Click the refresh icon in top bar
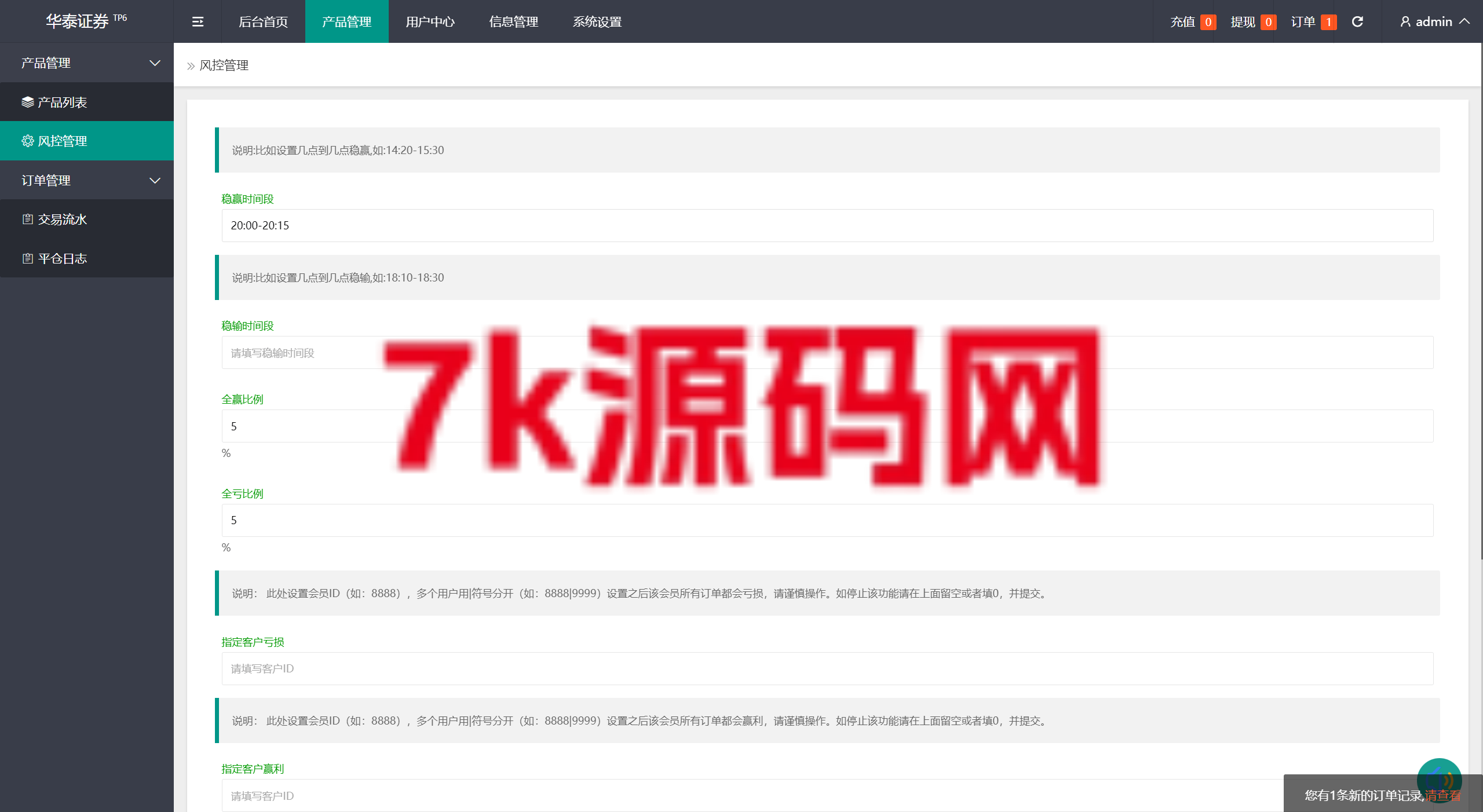 coord(1357,22)
